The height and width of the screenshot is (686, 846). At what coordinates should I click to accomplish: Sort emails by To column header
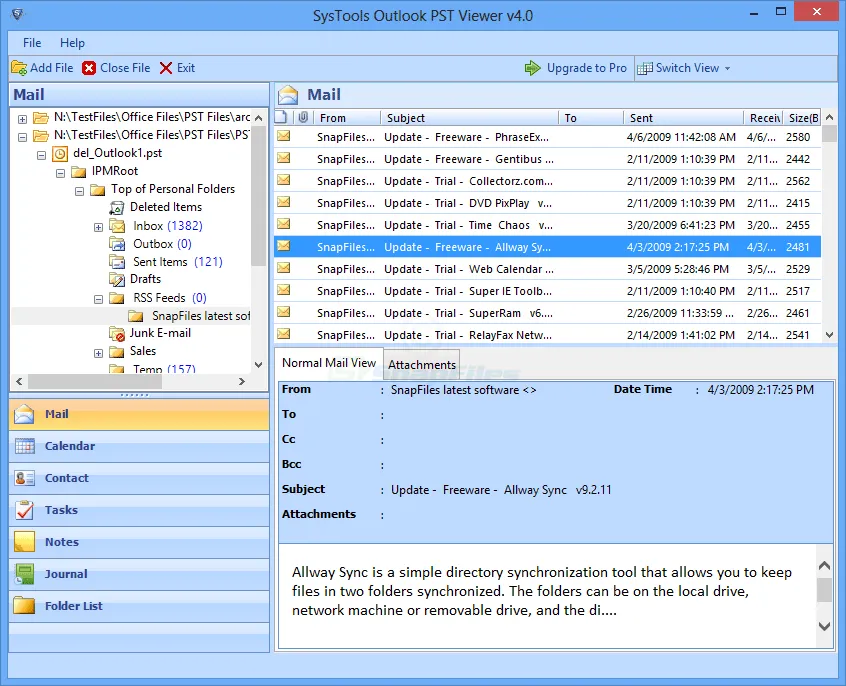tap(591, 118)
